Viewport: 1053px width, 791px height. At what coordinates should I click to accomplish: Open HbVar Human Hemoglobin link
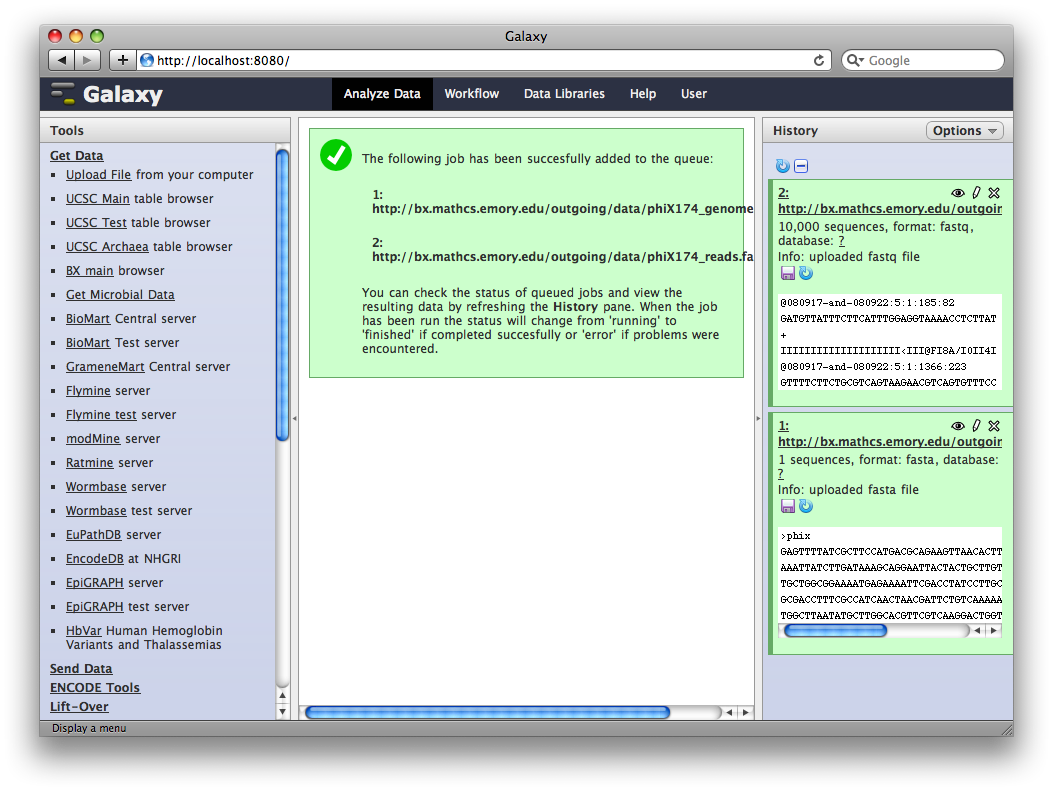(83, 631)
